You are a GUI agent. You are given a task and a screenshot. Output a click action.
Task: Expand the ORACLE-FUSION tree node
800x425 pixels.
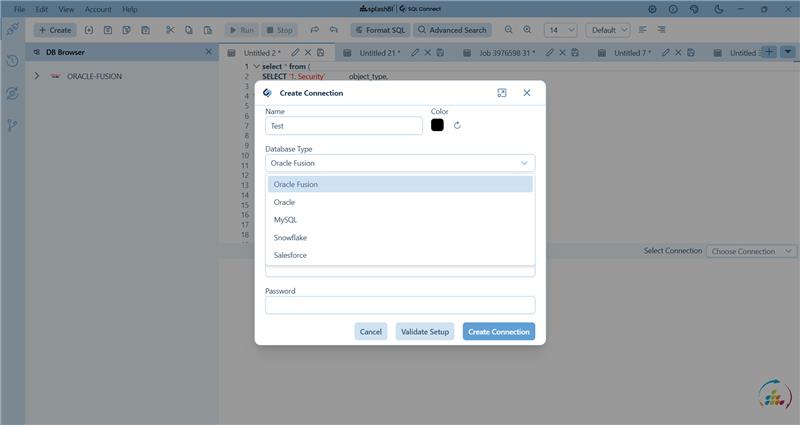[37, 75]
